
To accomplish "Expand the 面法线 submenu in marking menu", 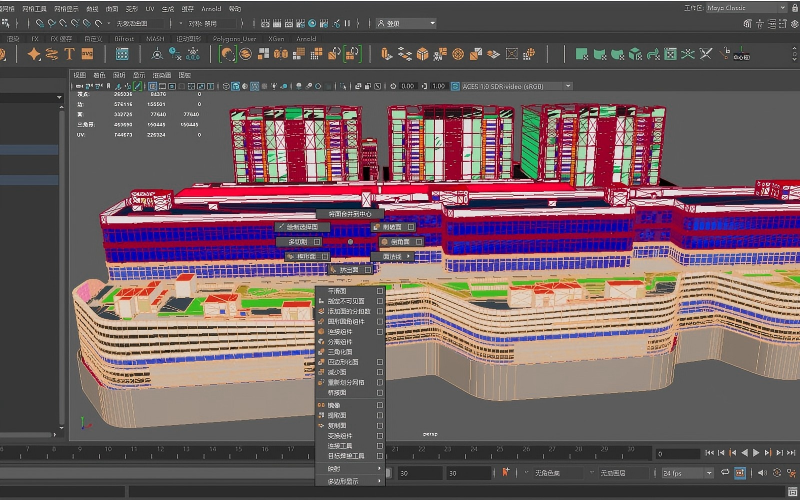I will [392, 257].
